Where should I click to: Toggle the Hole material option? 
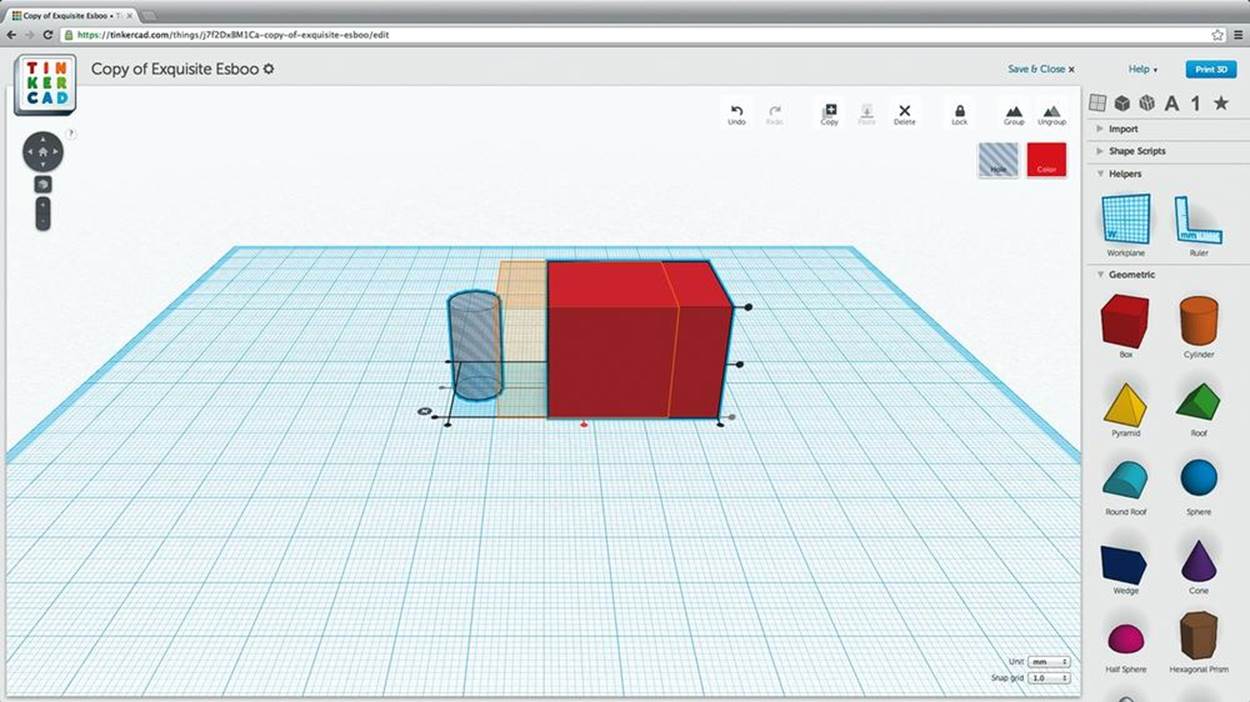coord(998,160)
